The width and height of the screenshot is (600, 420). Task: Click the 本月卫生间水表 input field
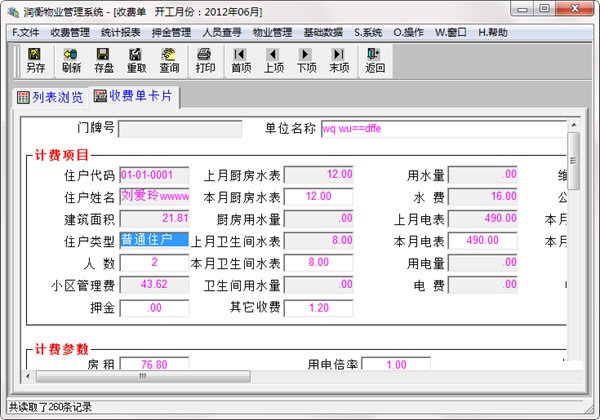318,262
